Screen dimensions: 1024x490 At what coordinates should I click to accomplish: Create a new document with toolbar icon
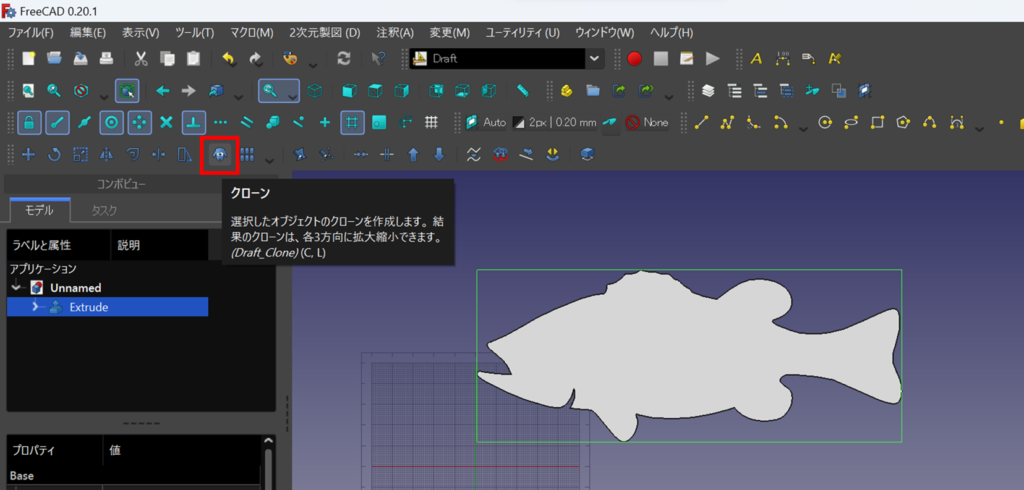coord(28,59)
